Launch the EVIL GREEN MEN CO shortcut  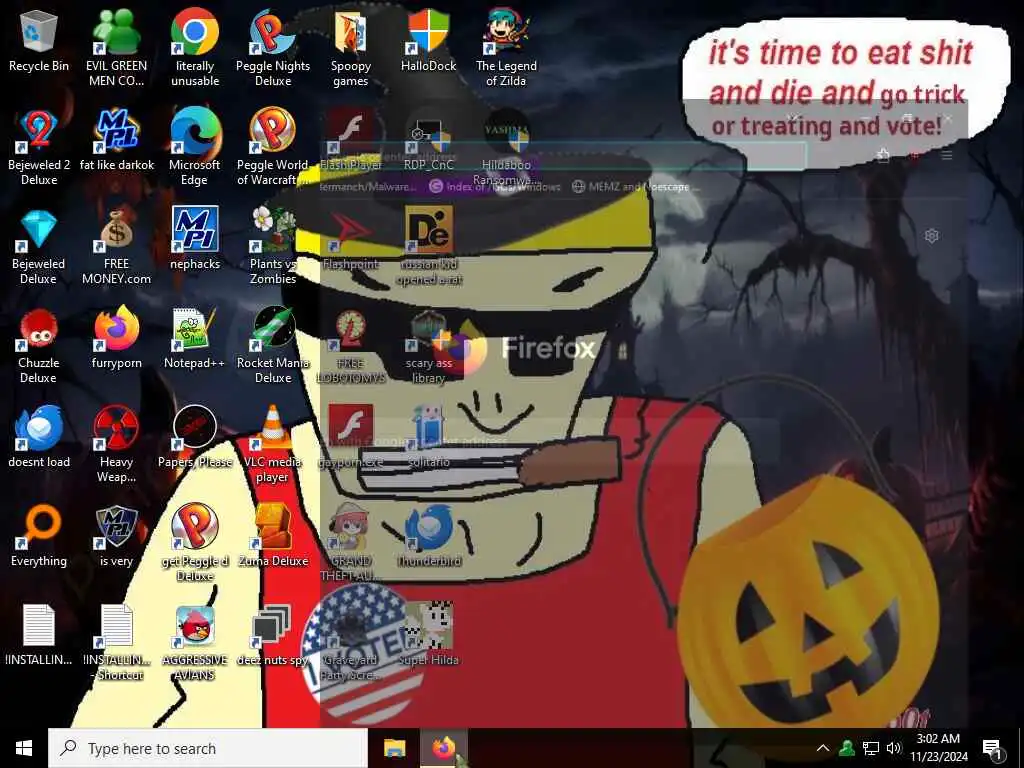pos(116,48)
